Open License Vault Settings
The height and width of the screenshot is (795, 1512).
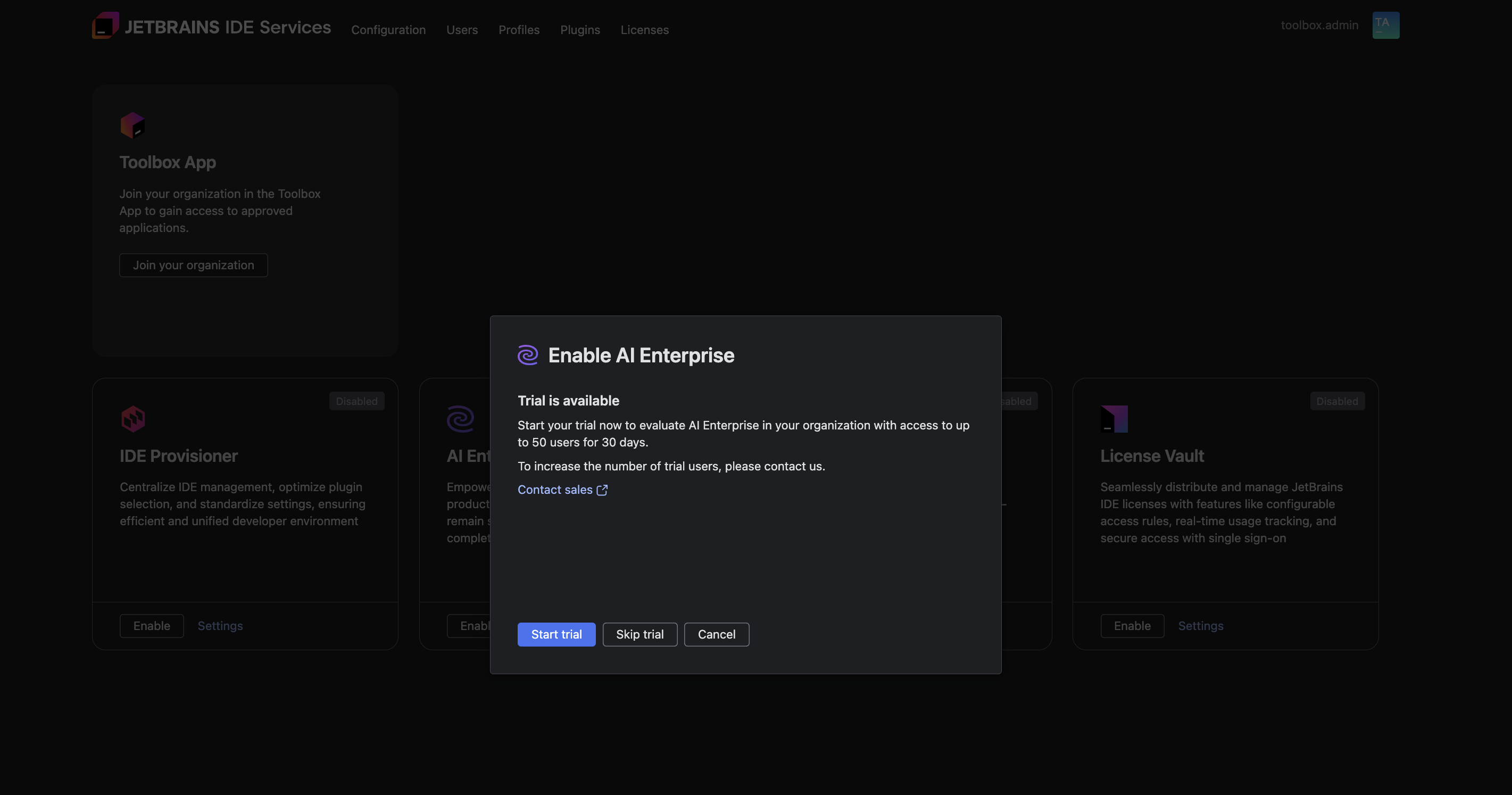(1200, 625)
